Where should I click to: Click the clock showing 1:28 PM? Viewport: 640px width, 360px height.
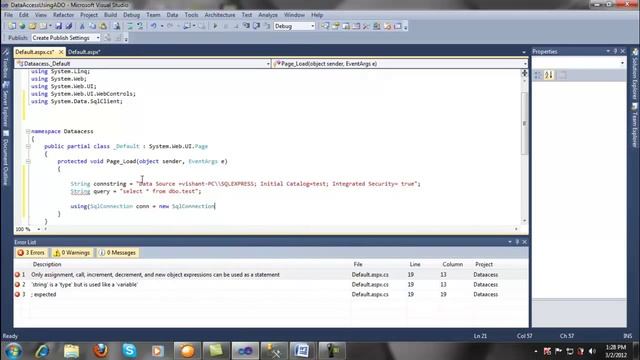[x=616, y=347]
